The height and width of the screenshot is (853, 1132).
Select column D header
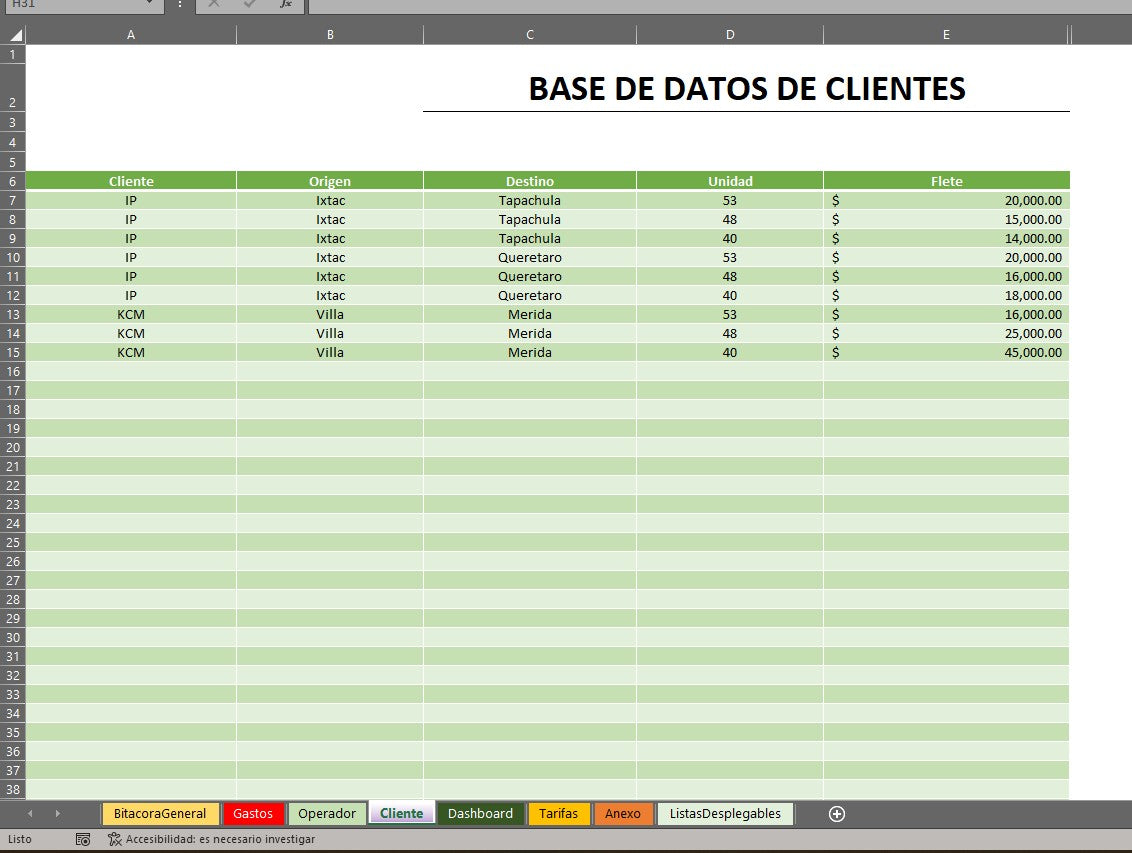730,35
